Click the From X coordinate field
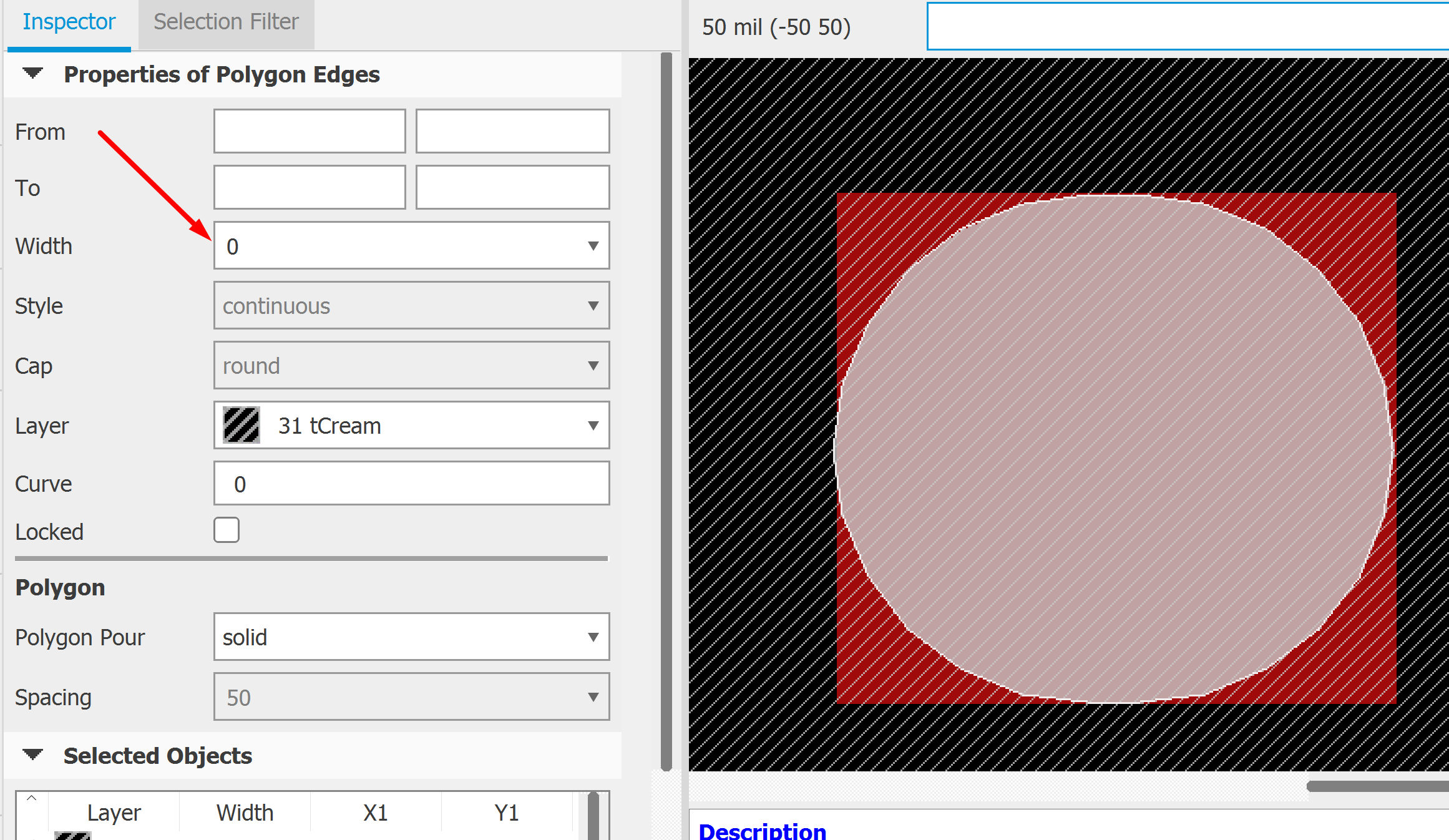The image size is (1449, 840). (310, 131)
